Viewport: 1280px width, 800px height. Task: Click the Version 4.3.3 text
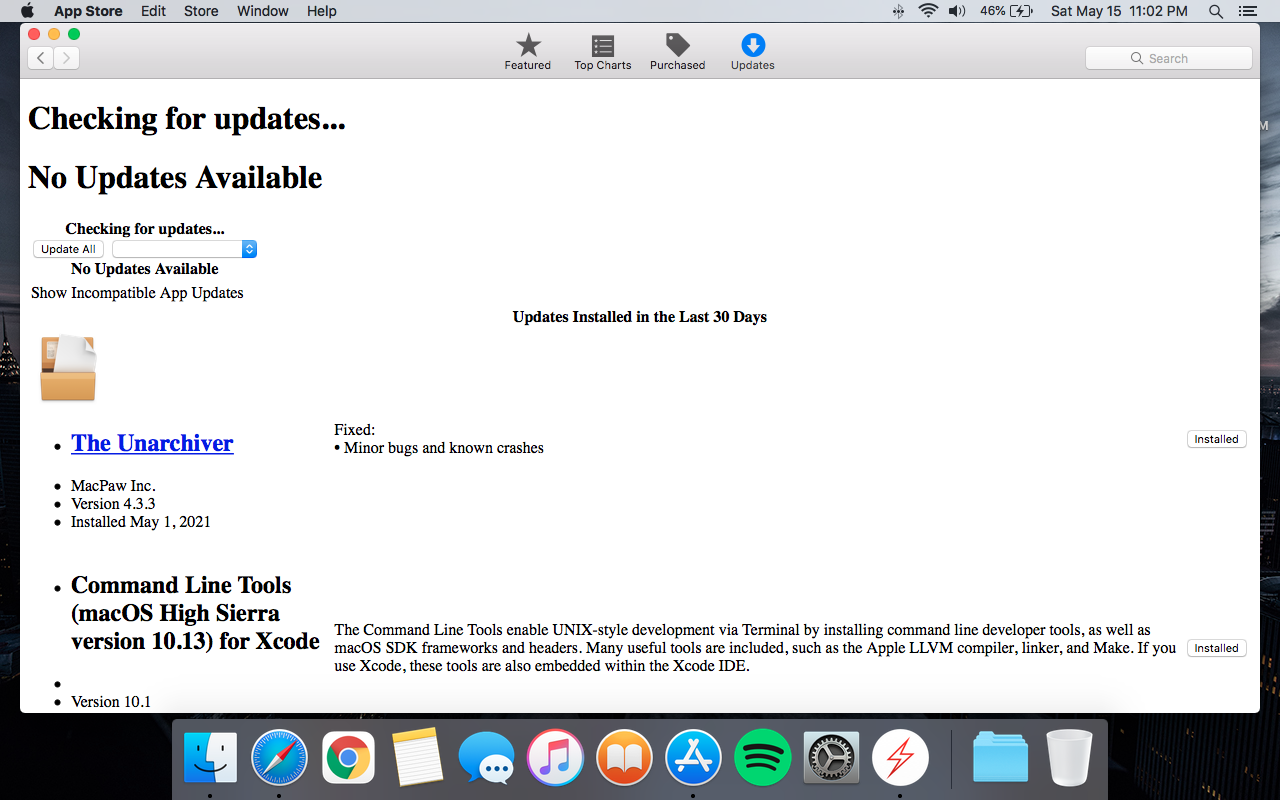[113, 504]
